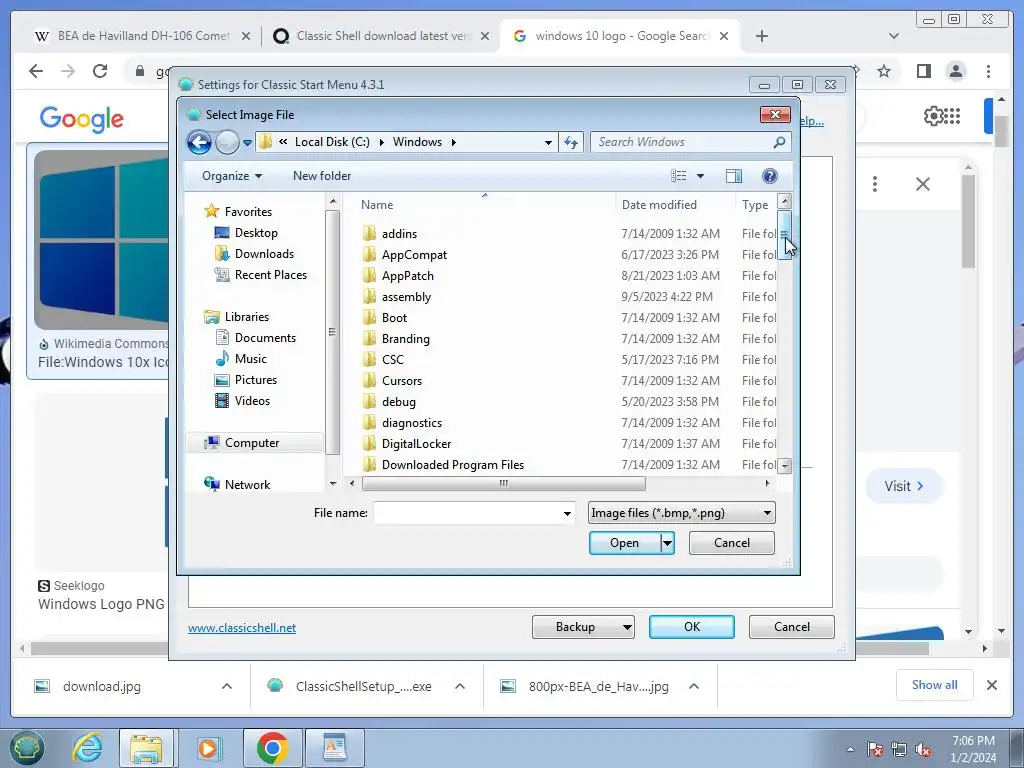The image size is (1024, 768).
Task: Change the file view mode icon
Action: click(x=679, y=176)
